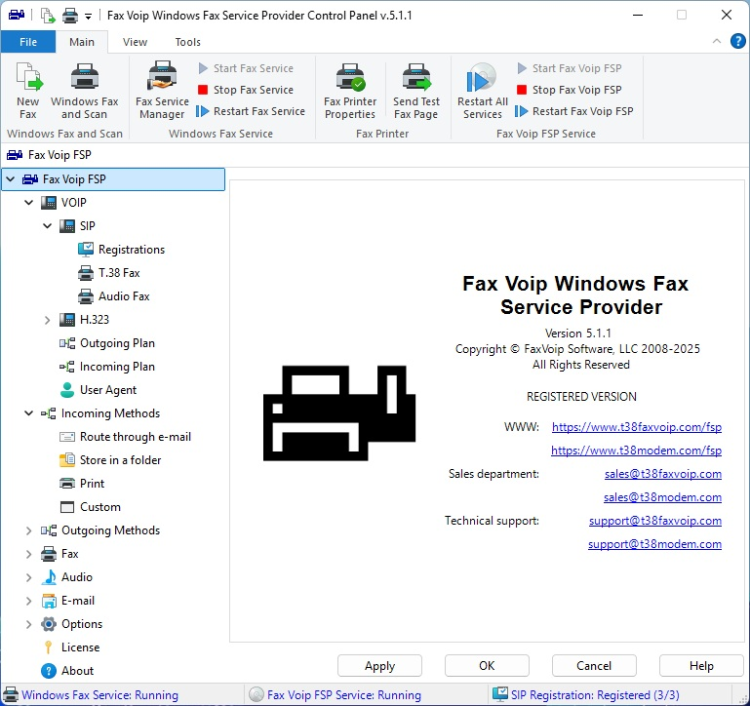
Task: Switch to the View ribbon tab
Action: coord(135,42)
